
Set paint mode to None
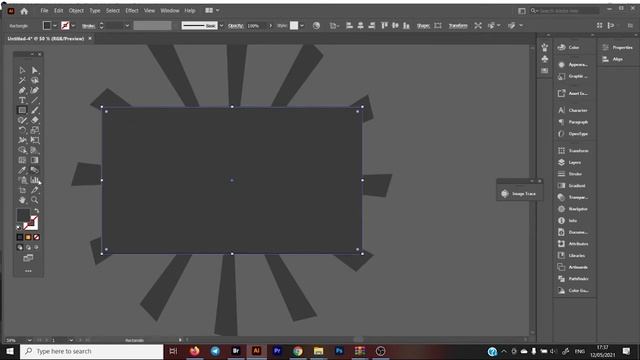pyautogui.click(x=36, y=237)
